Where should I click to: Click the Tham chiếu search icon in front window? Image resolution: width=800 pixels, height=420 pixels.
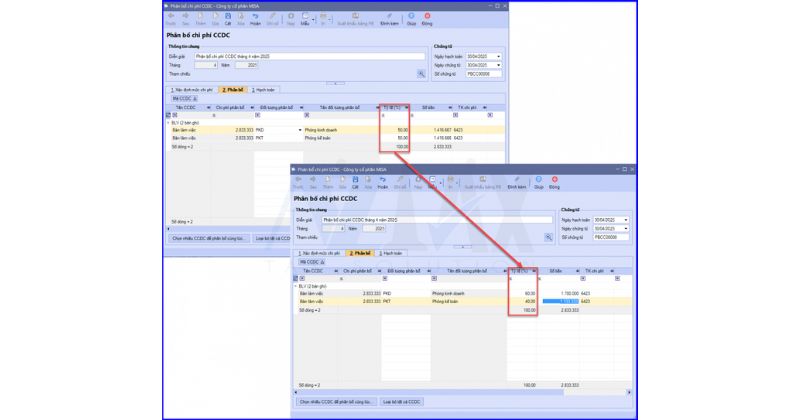tap(547, 237)
